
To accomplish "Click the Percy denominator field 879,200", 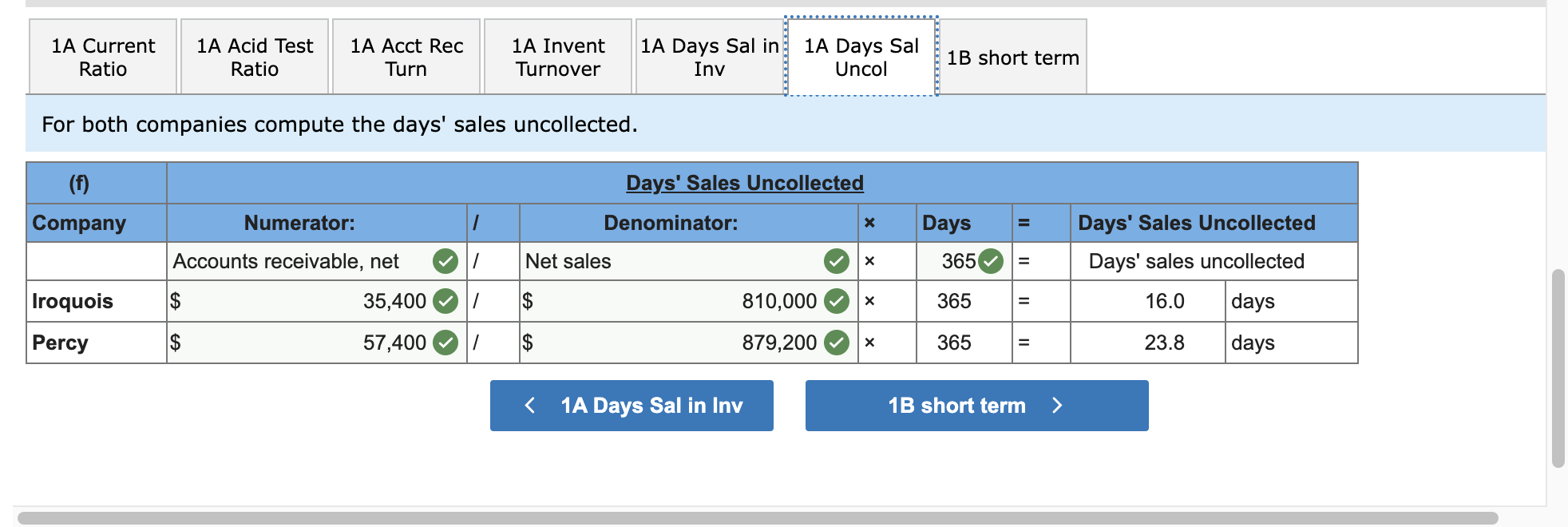I will point(688,343).
